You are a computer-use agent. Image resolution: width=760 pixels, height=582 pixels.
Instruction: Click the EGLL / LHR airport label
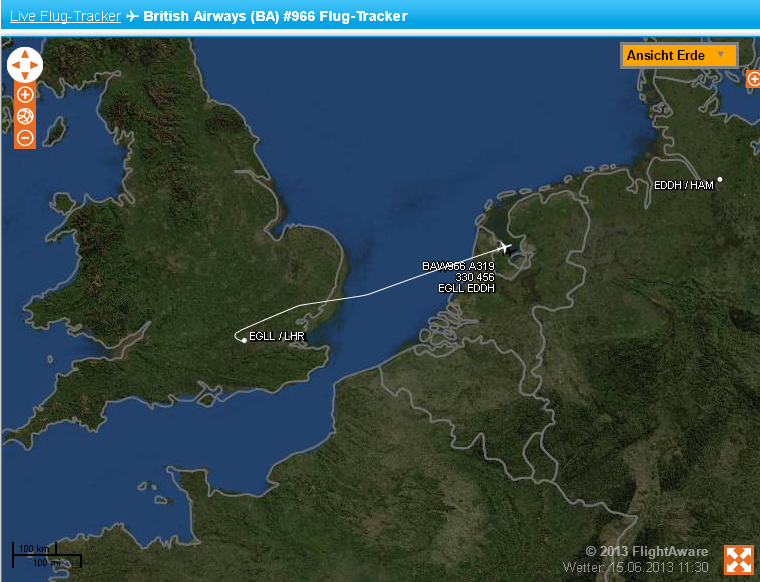(x=277, y=336)
